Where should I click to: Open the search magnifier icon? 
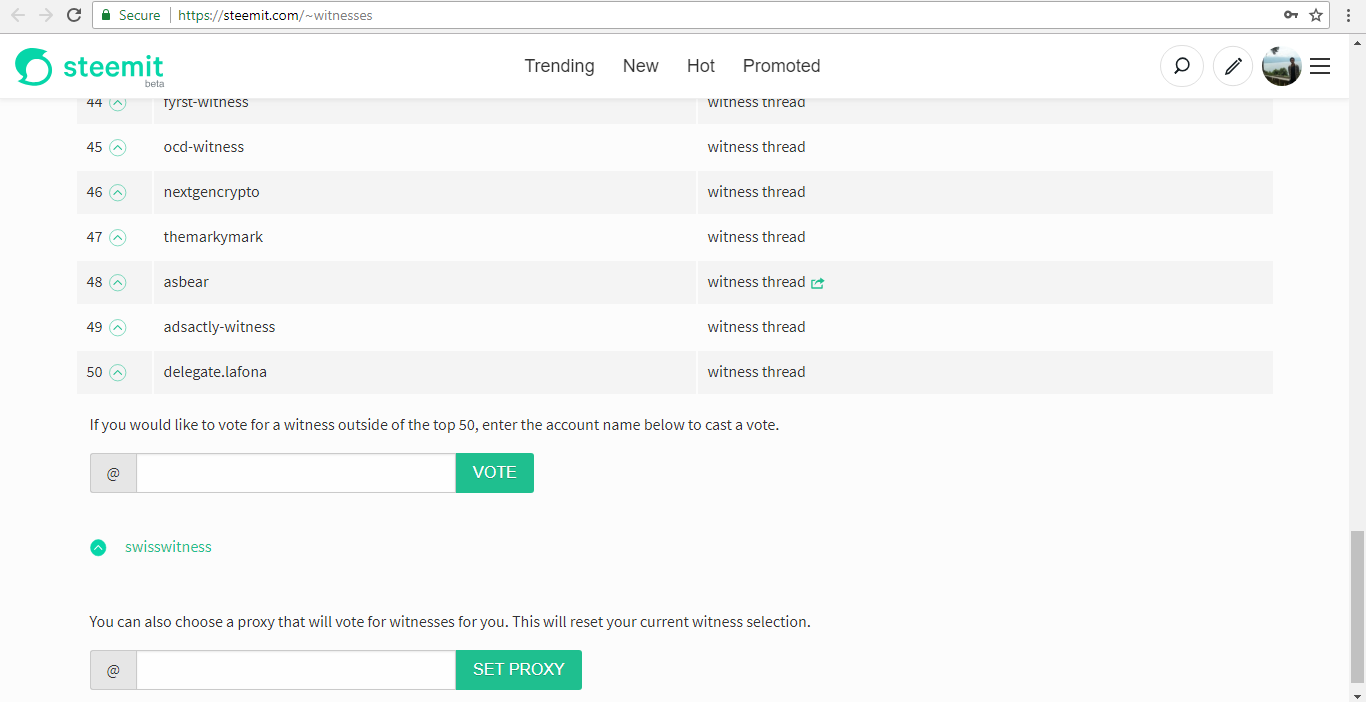(1181, 66)
